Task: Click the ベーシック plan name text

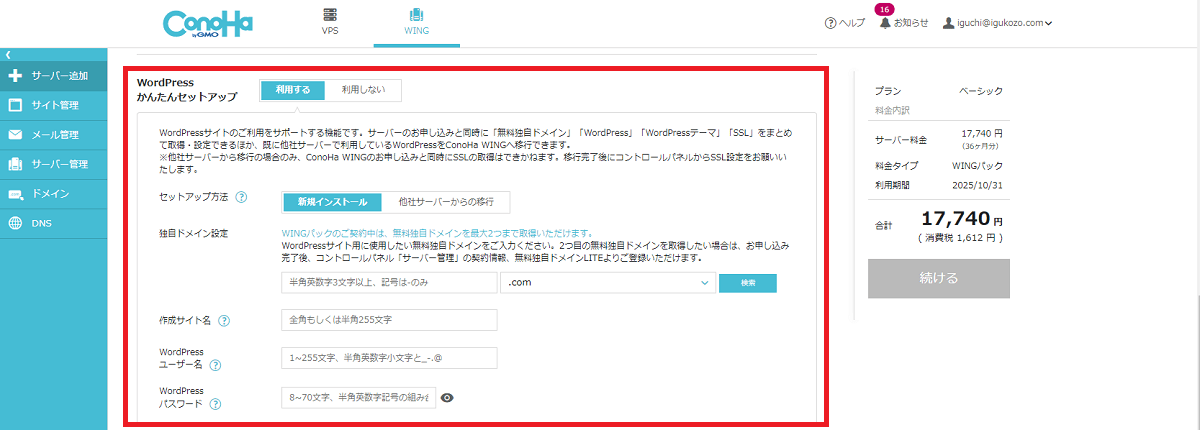Action: [x=982, y=90]
